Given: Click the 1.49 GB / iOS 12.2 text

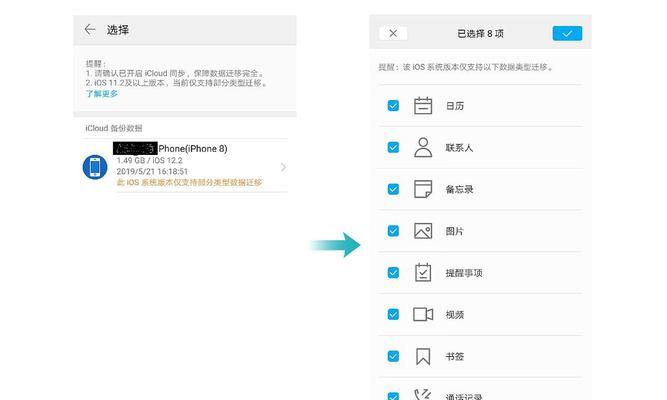Looking at the screenshot, I should click(x=149, y=160).
